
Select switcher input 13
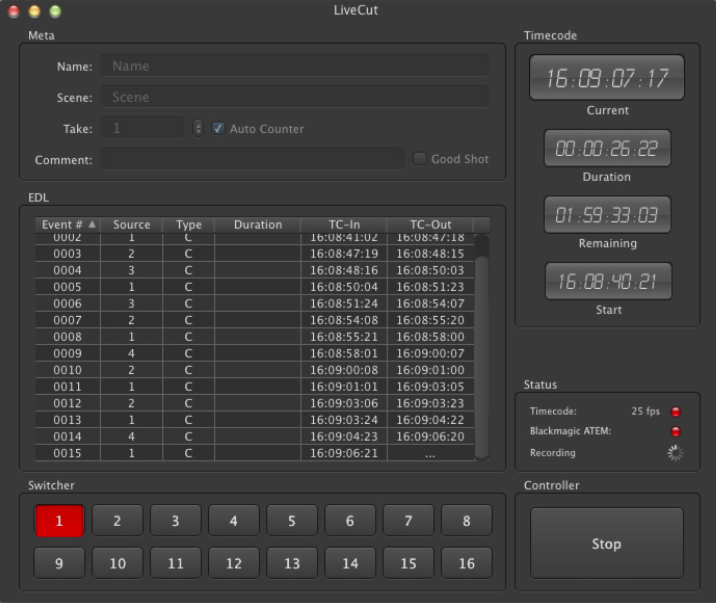click(292, 563)
